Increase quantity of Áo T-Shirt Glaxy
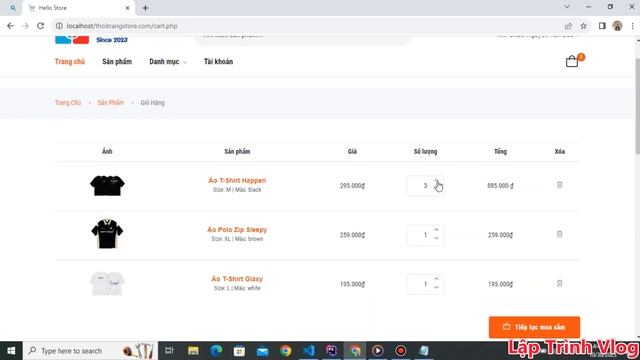 436,279
